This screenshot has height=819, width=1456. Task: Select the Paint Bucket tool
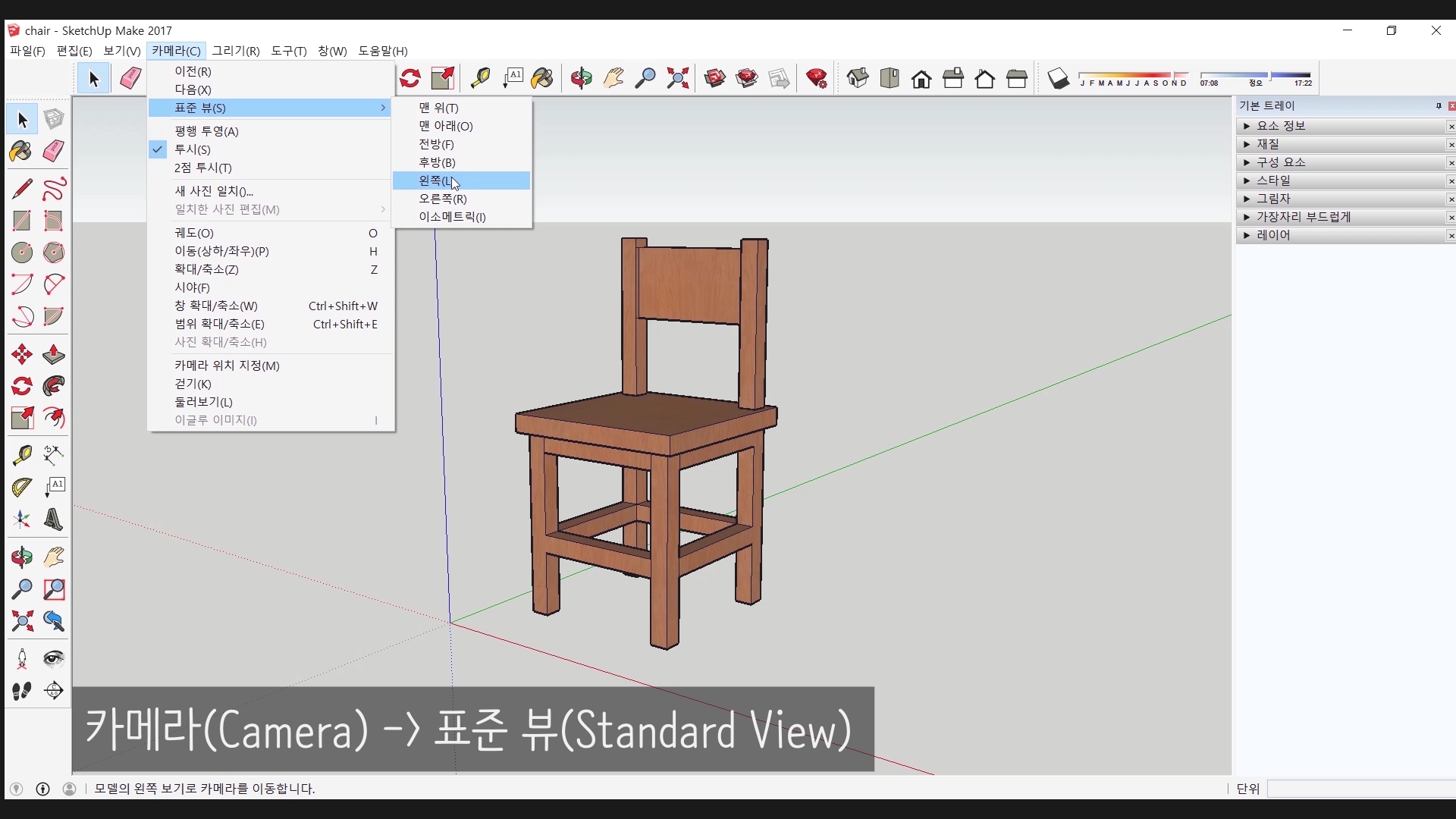pos(21,151)
